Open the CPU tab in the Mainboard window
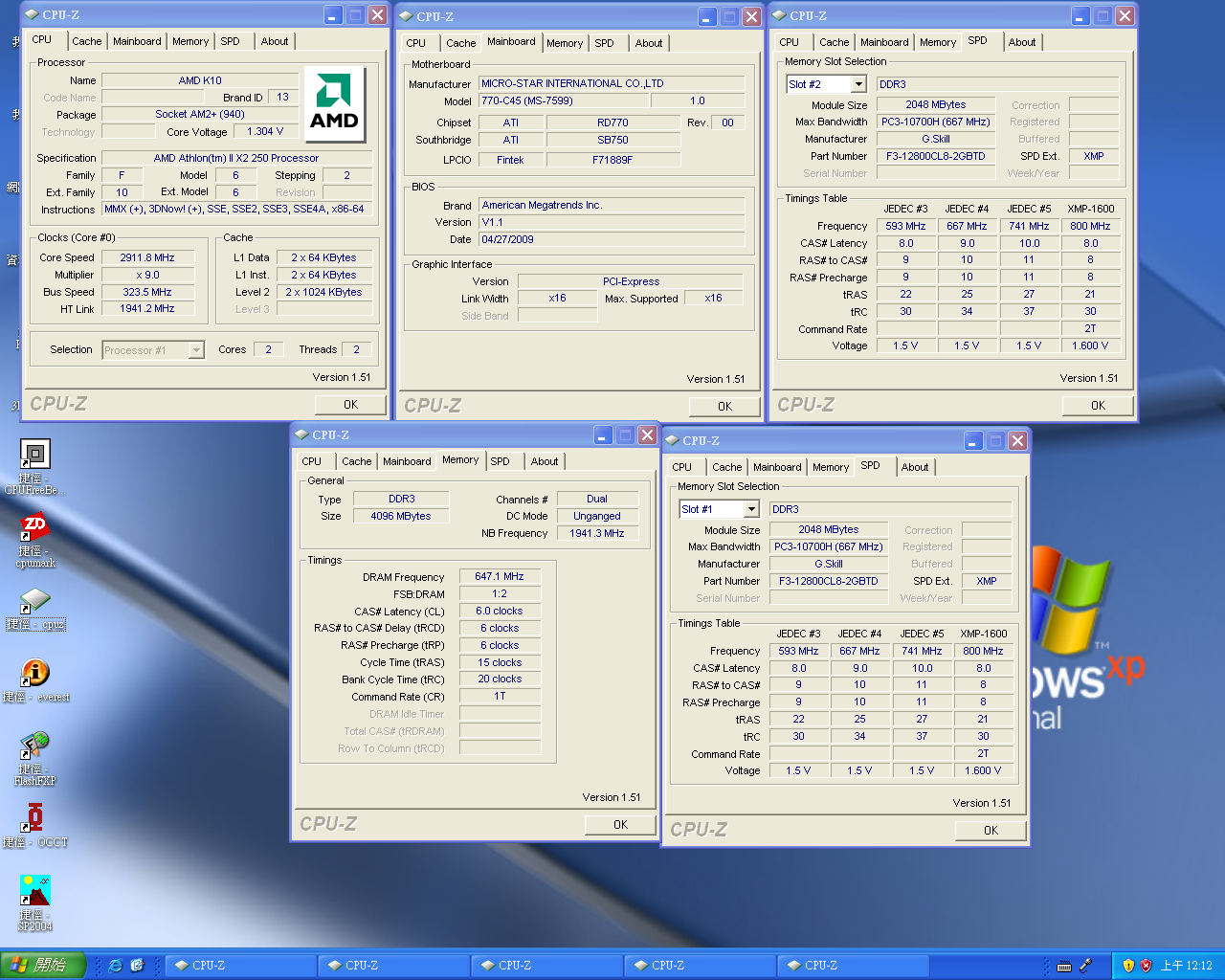The image size is (1225, 980). tap(416, 43)
